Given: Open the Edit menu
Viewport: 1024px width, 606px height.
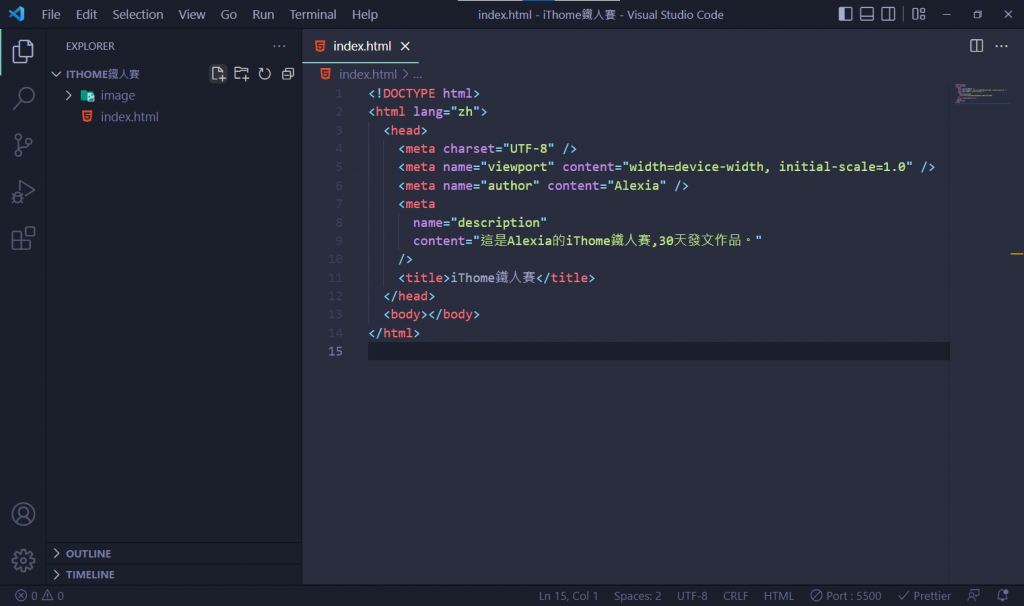Looking at the screenshot, I should click(x=86, y=14).
